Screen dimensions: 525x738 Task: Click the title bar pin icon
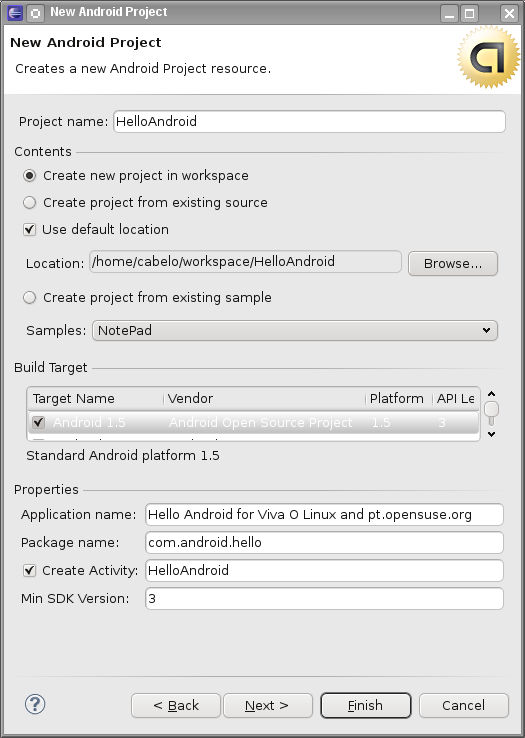(x=35, y=13)
